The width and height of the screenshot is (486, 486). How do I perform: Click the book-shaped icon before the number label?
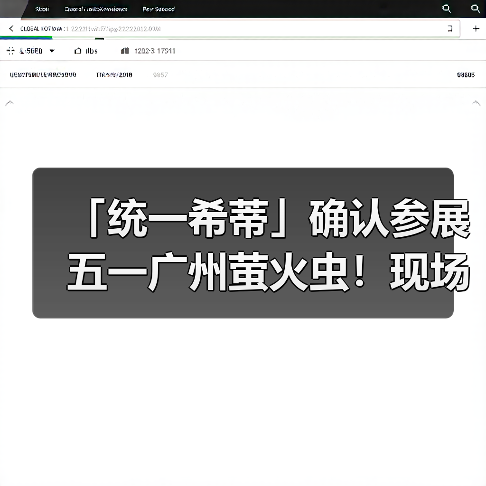click(125, 51)
